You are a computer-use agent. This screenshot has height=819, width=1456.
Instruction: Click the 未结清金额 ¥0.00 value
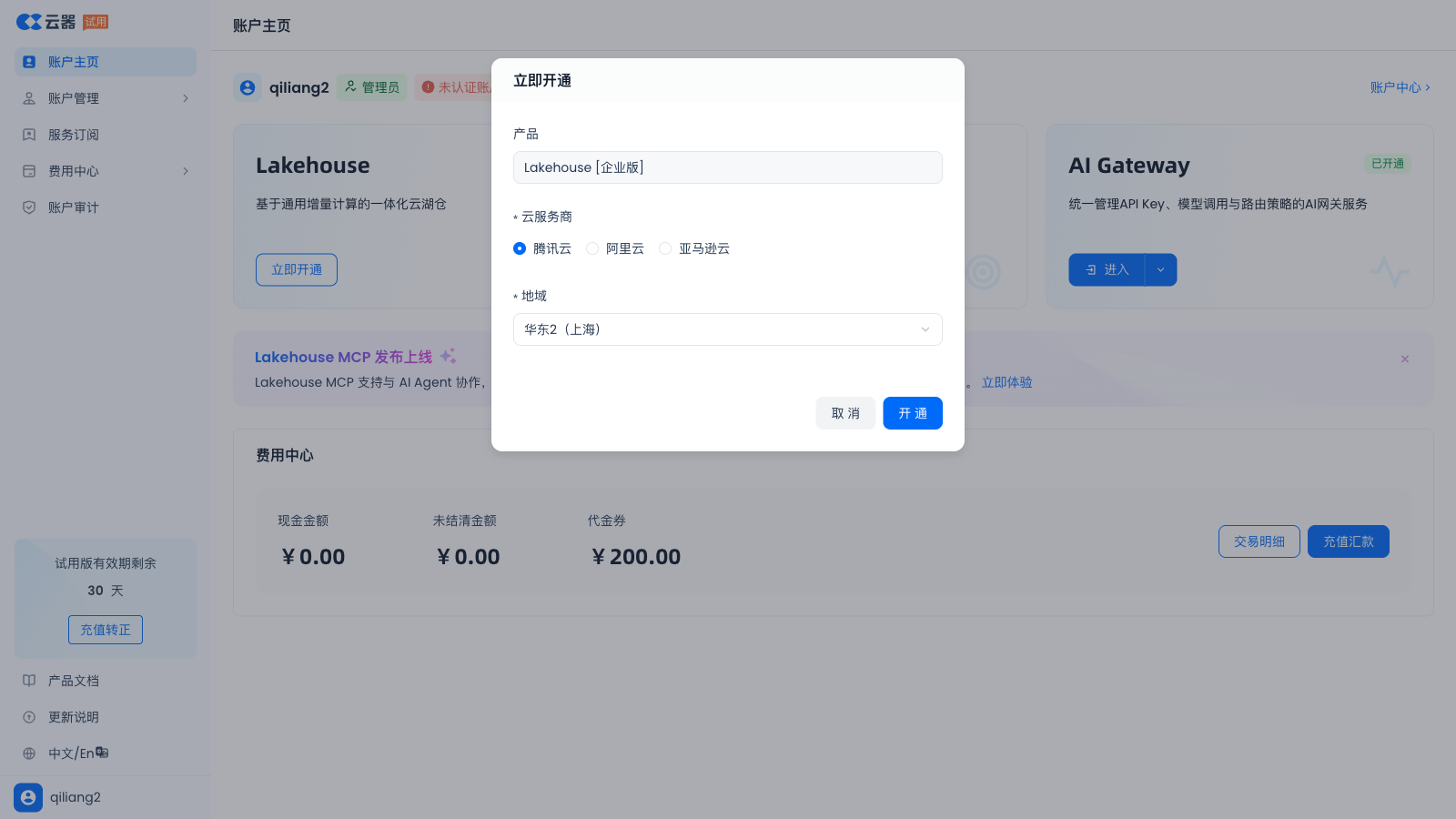(x=468, y=557)
